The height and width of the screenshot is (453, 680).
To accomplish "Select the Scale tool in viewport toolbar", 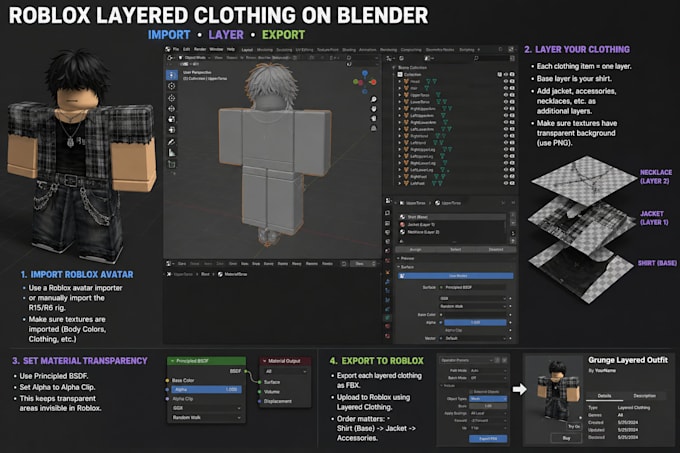I will pos(172,119).
